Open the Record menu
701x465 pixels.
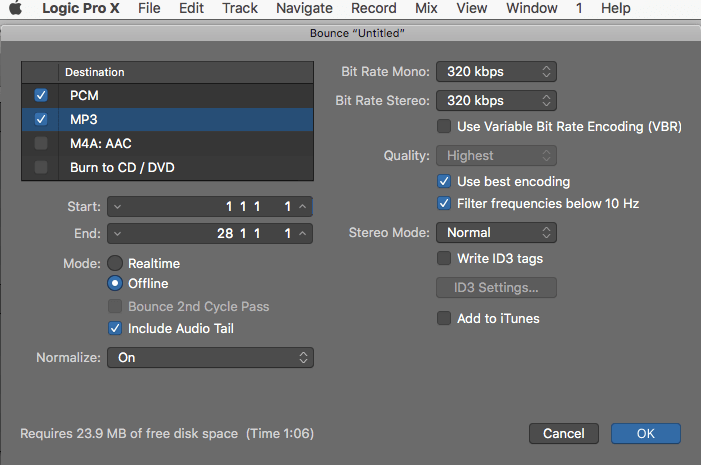click(374, 8)
